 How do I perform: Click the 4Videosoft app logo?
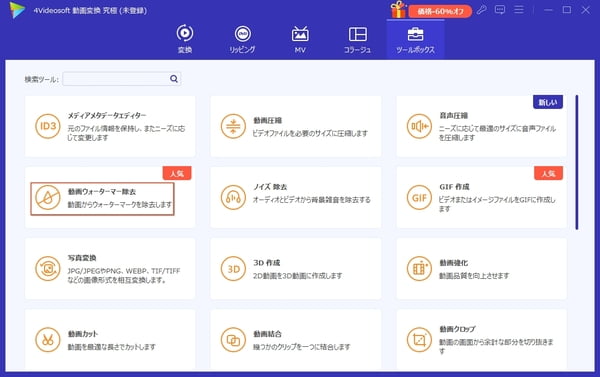pyautogui.click(x=18, y=10)
